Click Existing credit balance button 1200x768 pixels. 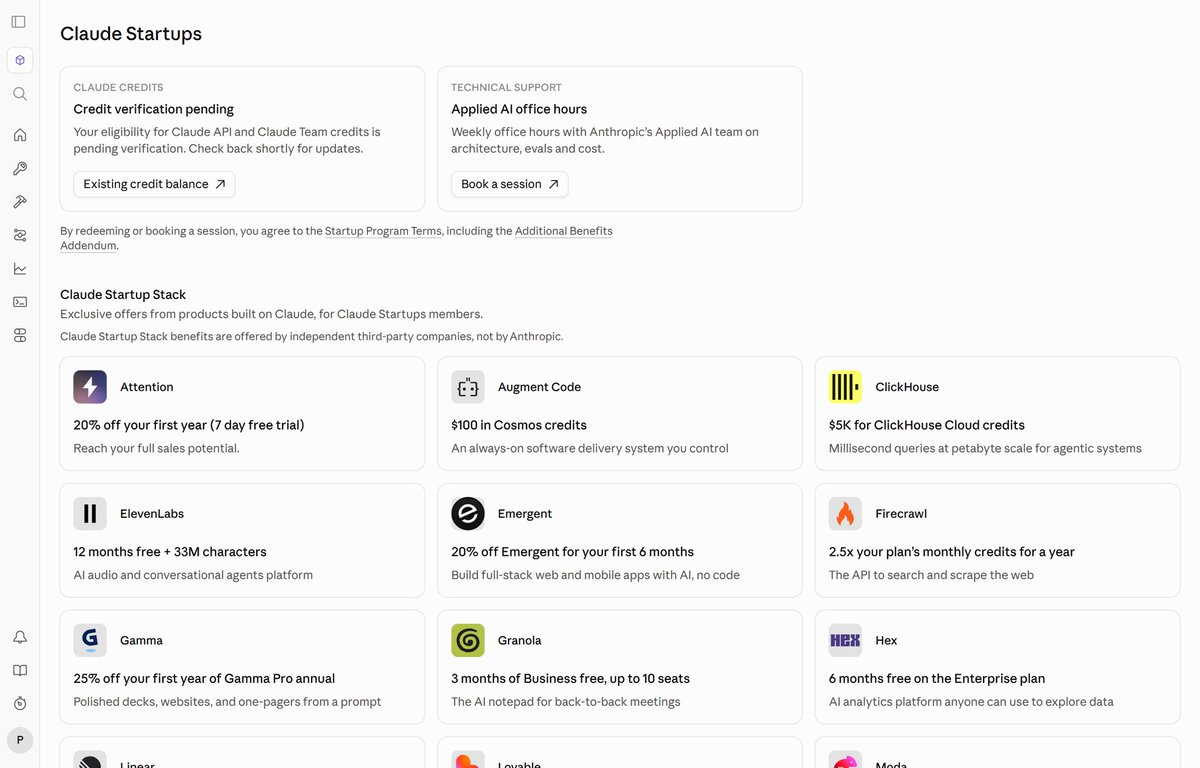tap(154, 184)
